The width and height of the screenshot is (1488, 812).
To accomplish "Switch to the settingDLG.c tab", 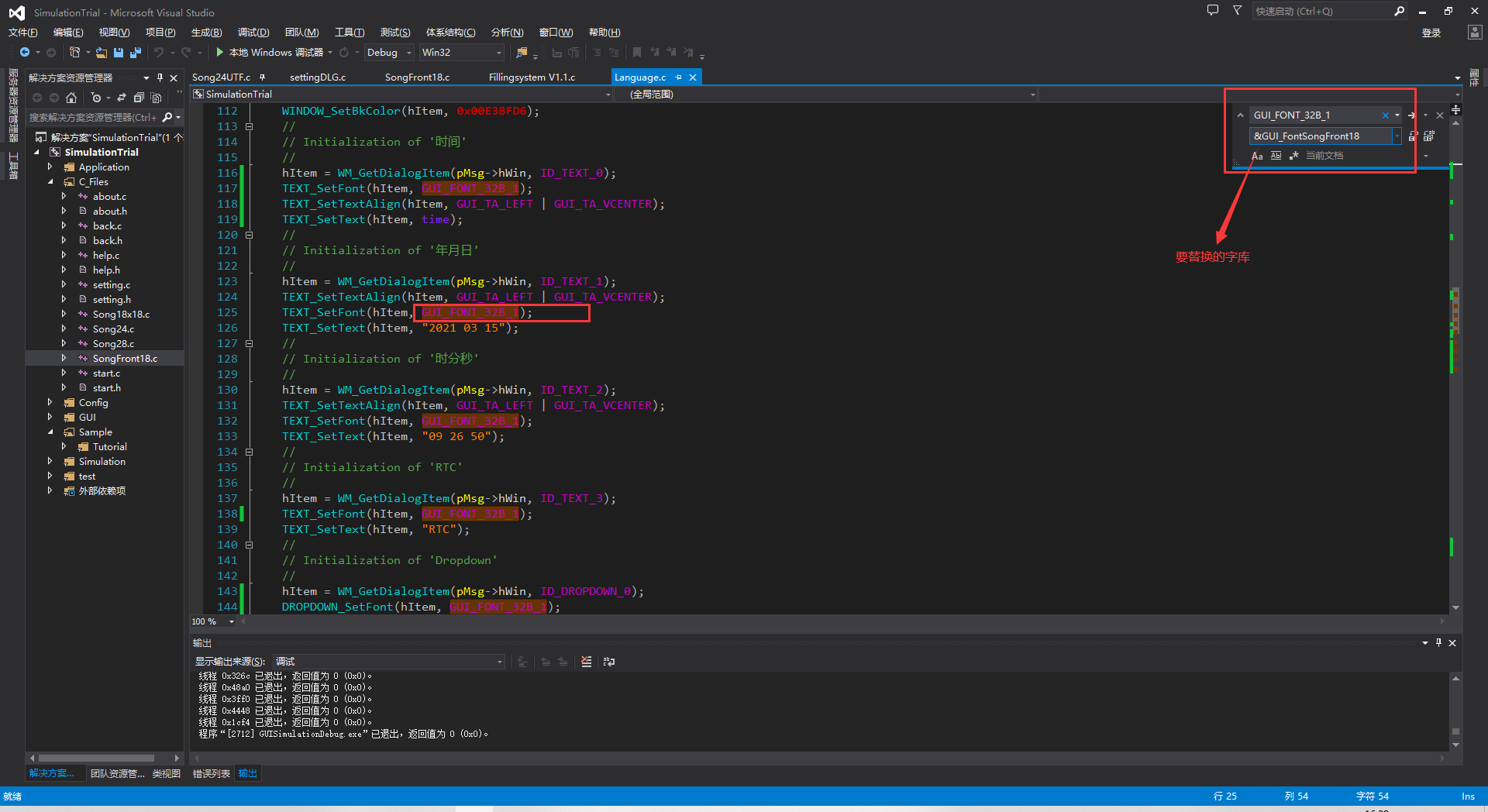I will click(318, 77).
